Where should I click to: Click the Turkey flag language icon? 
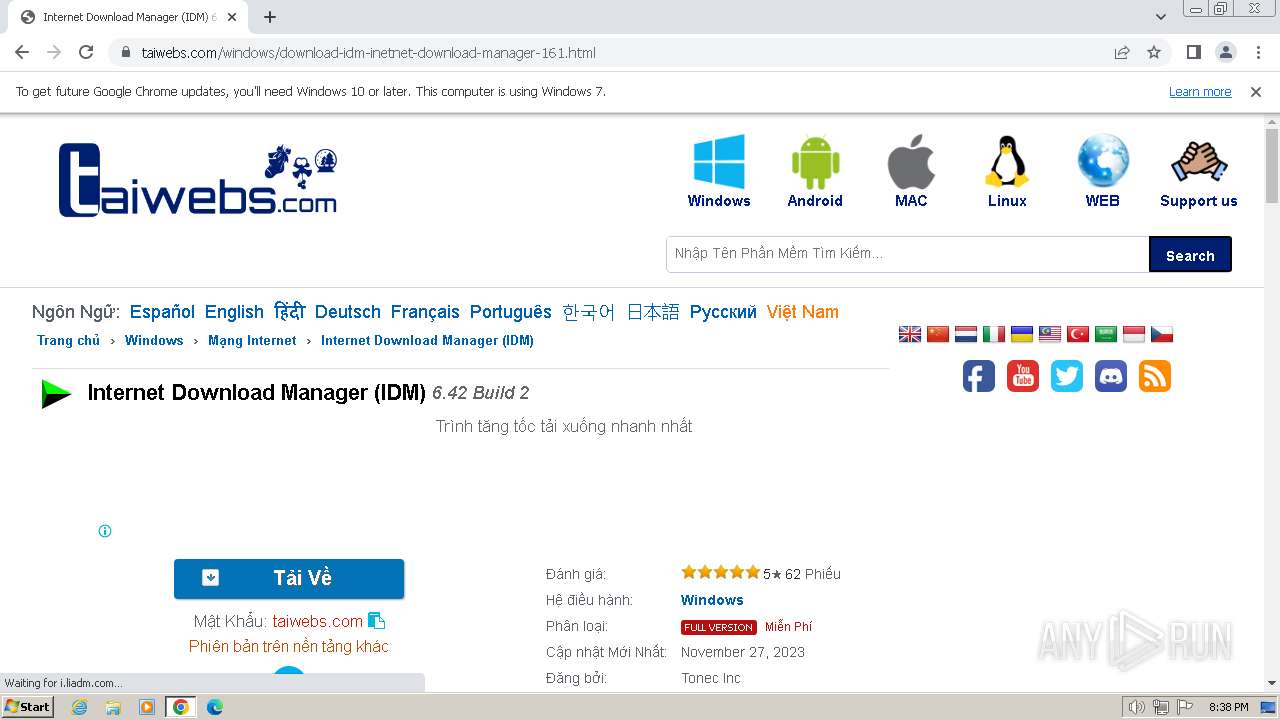(x=1078, y=334)
